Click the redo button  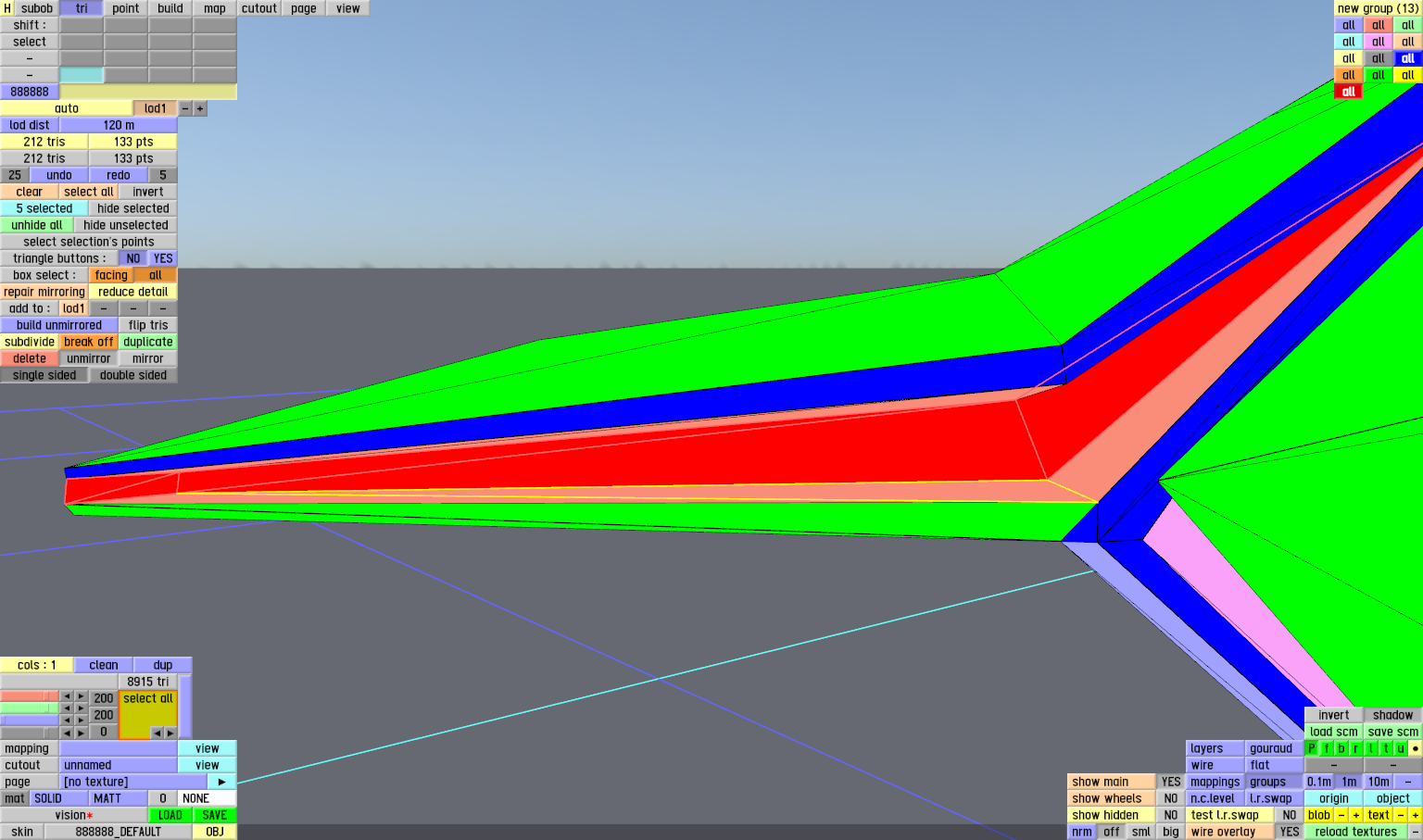119,175
